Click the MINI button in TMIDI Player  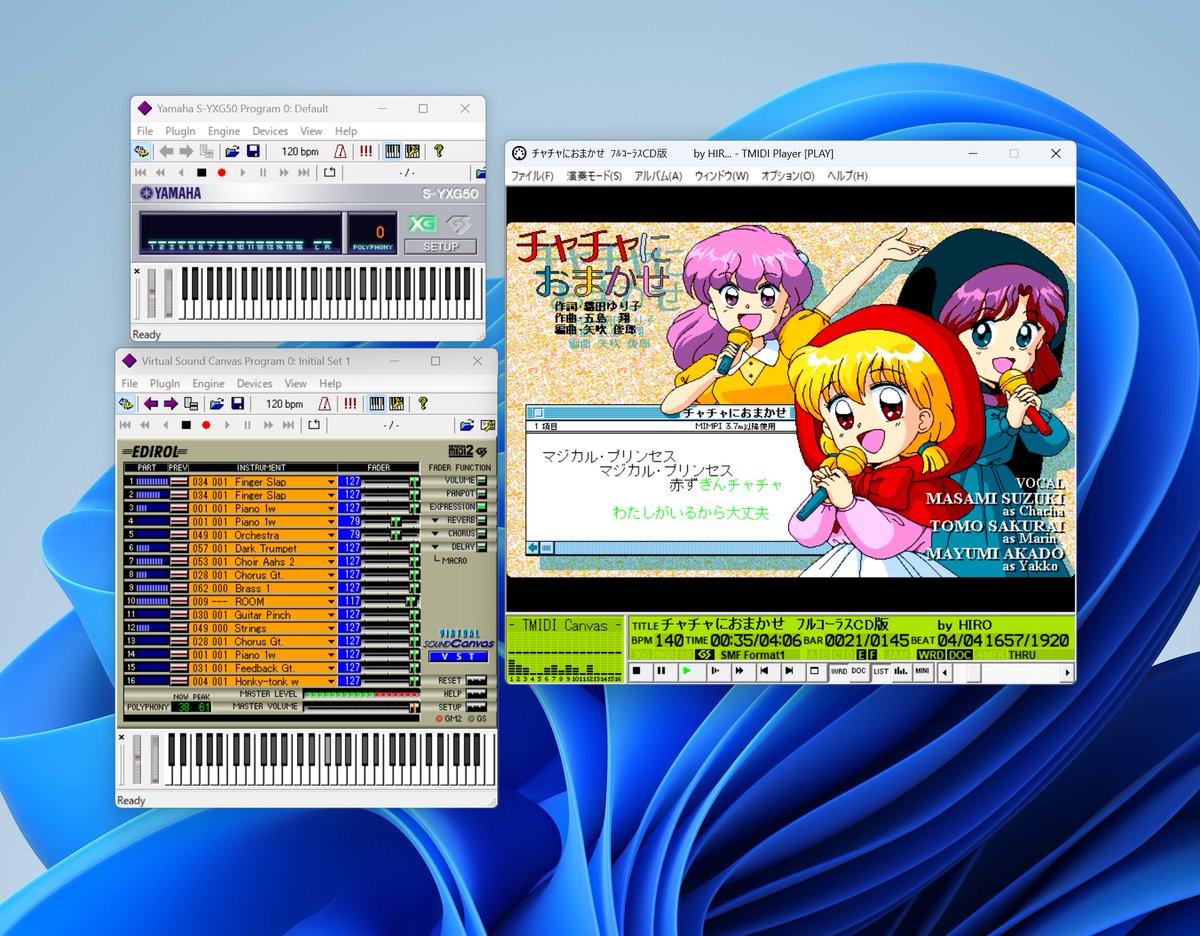coord(922,671)
